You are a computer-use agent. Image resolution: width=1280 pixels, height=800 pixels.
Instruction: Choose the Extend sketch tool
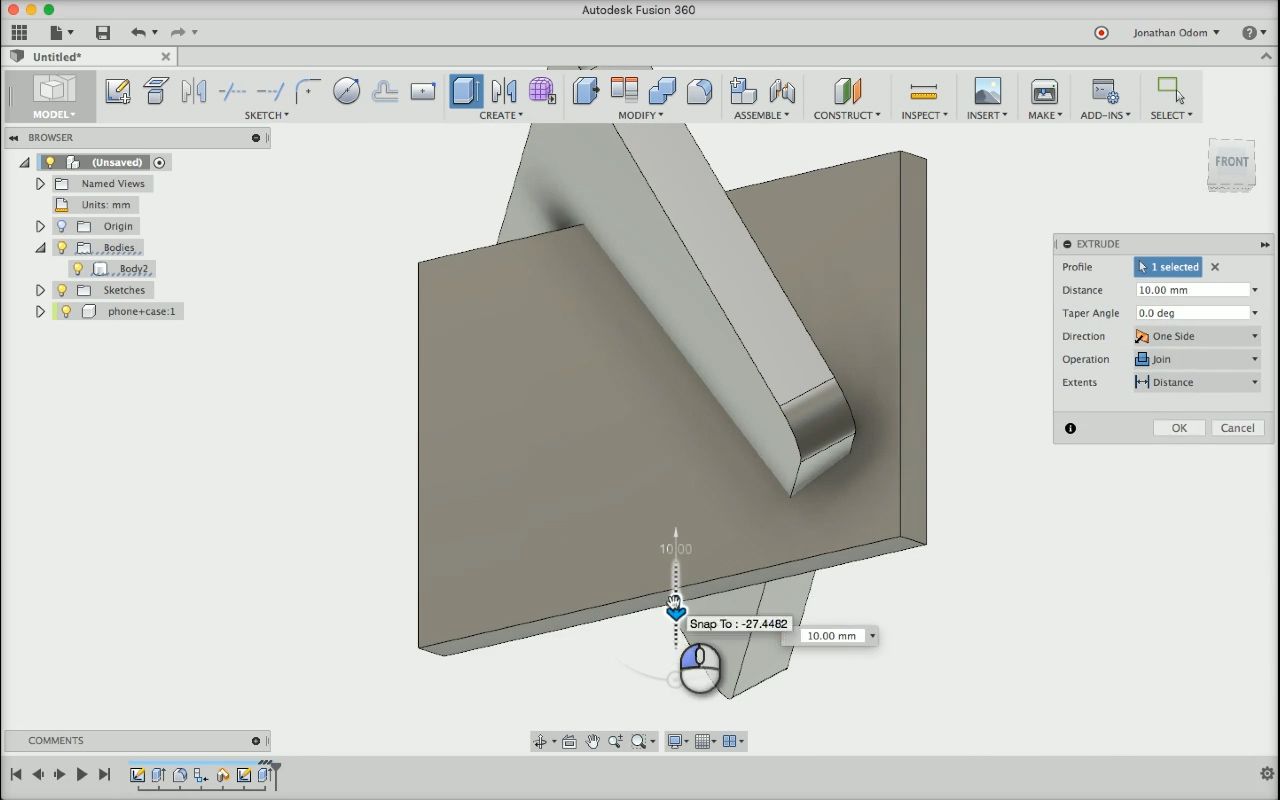coord(270,91)
